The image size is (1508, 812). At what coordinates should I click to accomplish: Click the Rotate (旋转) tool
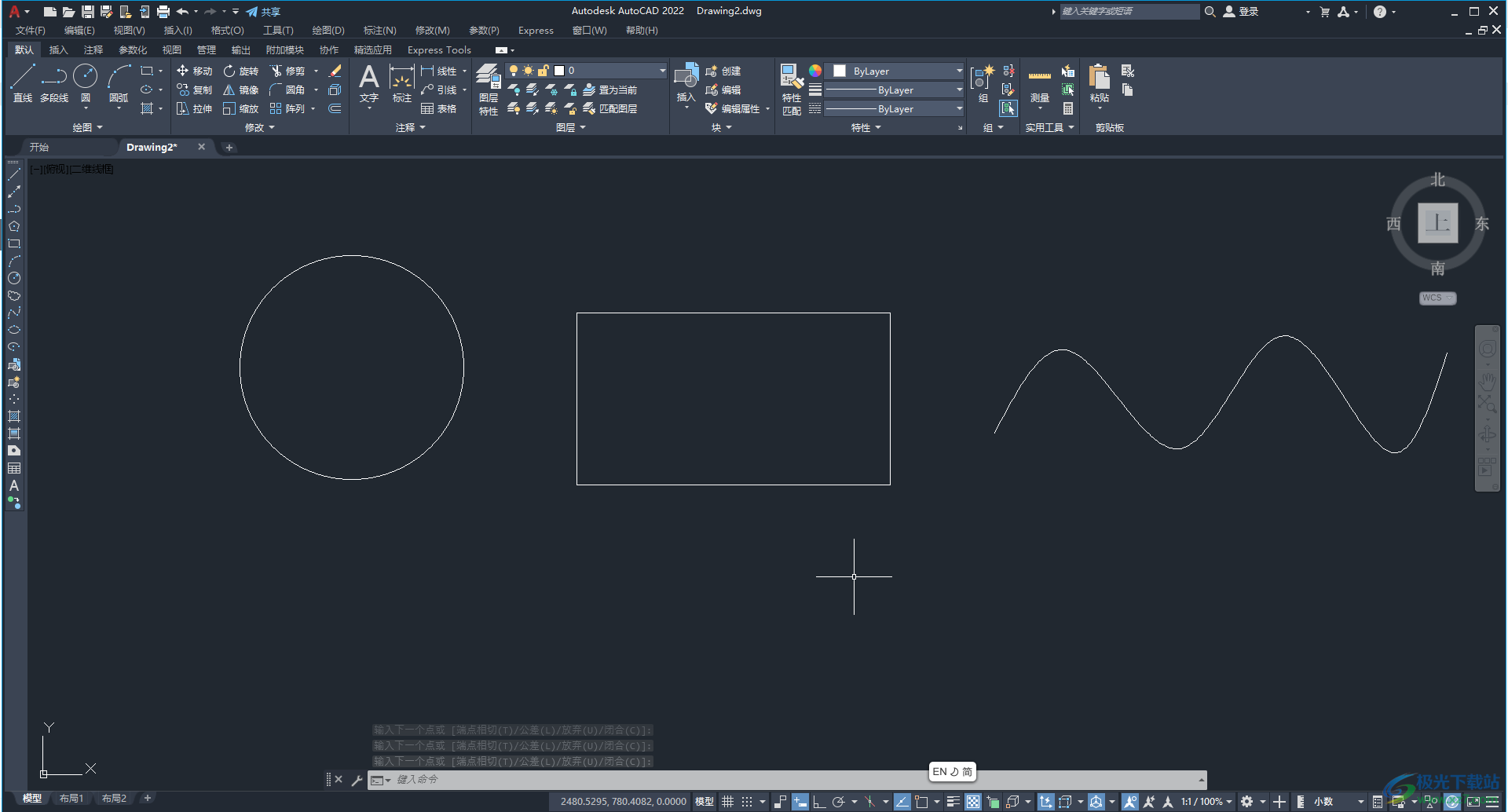pos(240,71)
